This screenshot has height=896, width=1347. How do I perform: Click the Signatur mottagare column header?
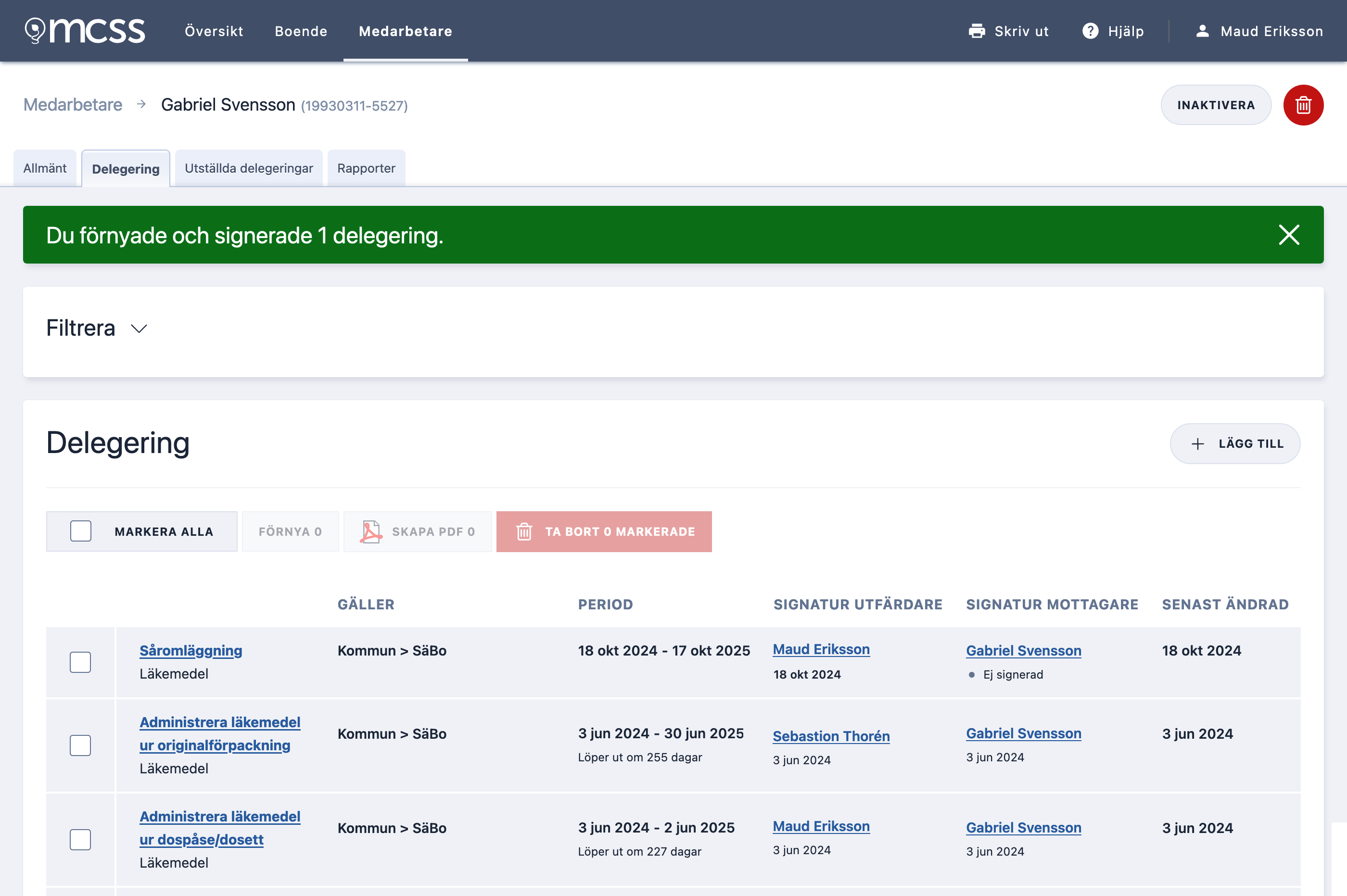point(1052,605)
